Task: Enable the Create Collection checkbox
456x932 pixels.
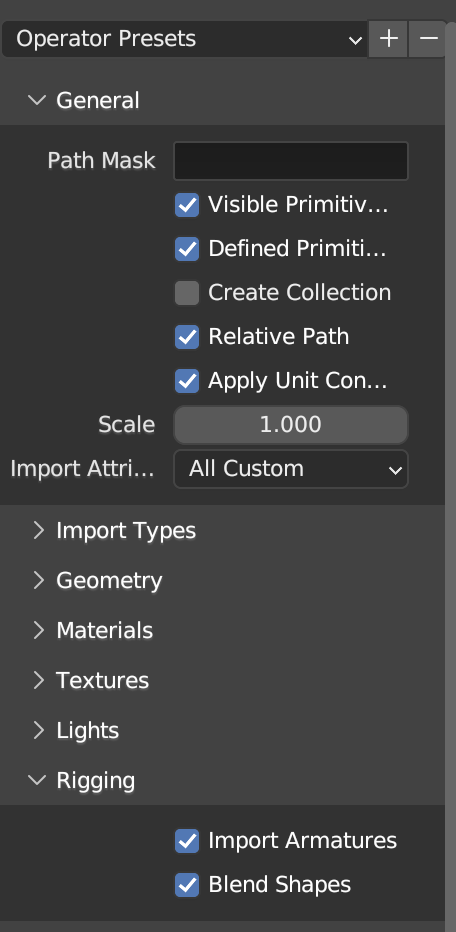Action: coord(187,293)
